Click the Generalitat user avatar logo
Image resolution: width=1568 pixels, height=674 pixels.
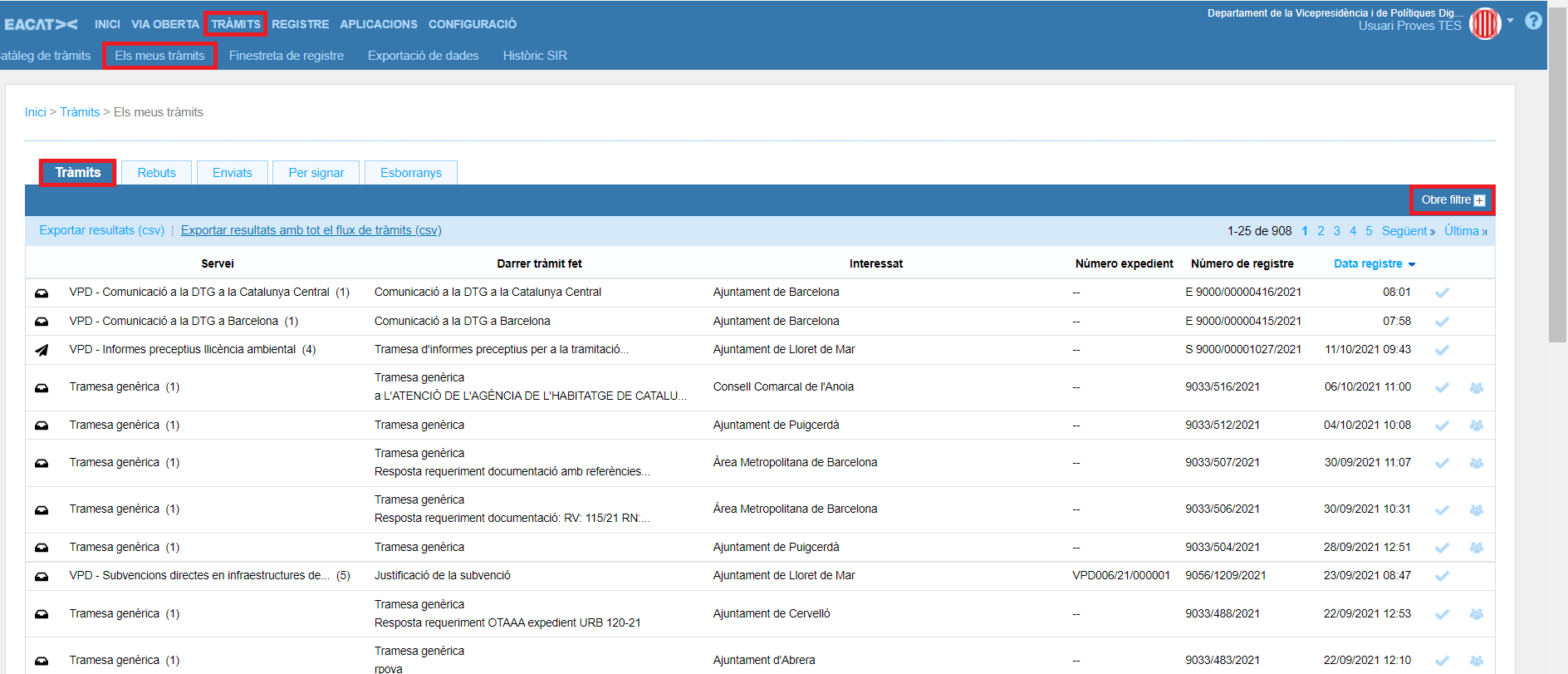[x=1485, y=23]
